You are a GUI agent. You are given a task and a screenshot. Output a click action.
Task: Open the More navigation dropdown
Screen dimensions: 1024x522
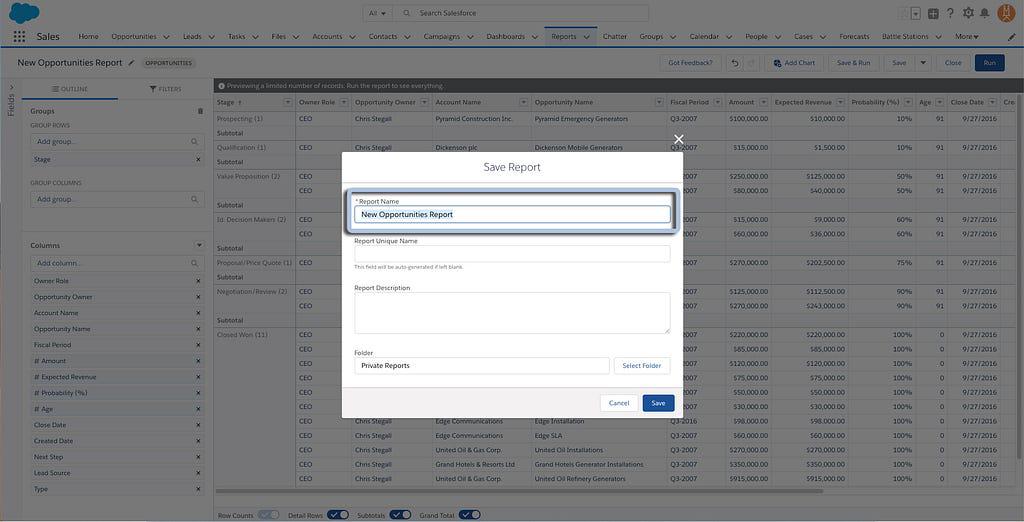[x=967, y=37]
